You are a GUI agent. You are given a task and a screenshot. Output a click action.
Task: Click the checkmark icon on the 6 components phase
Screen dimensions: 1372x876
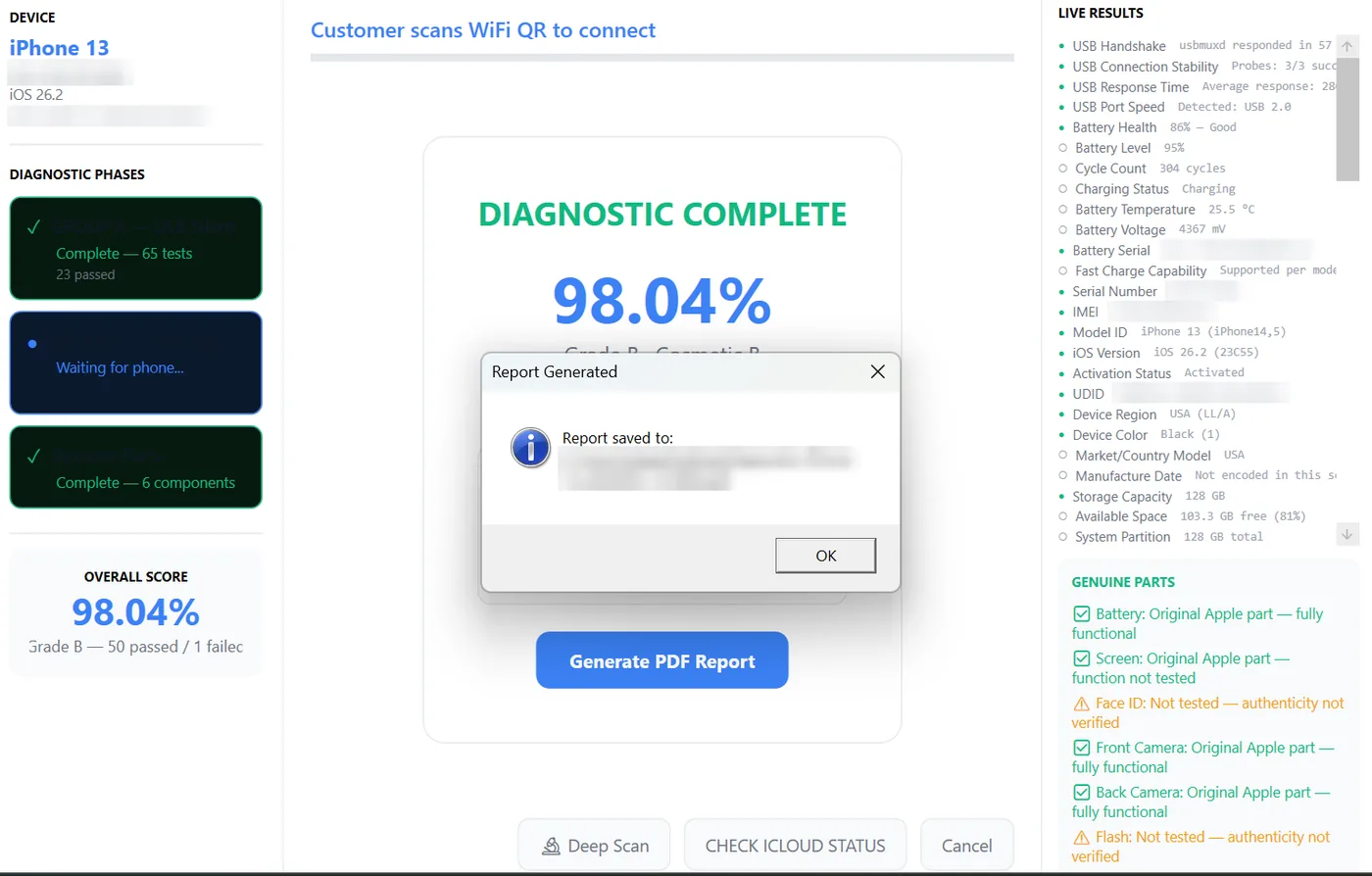(33, 456)
